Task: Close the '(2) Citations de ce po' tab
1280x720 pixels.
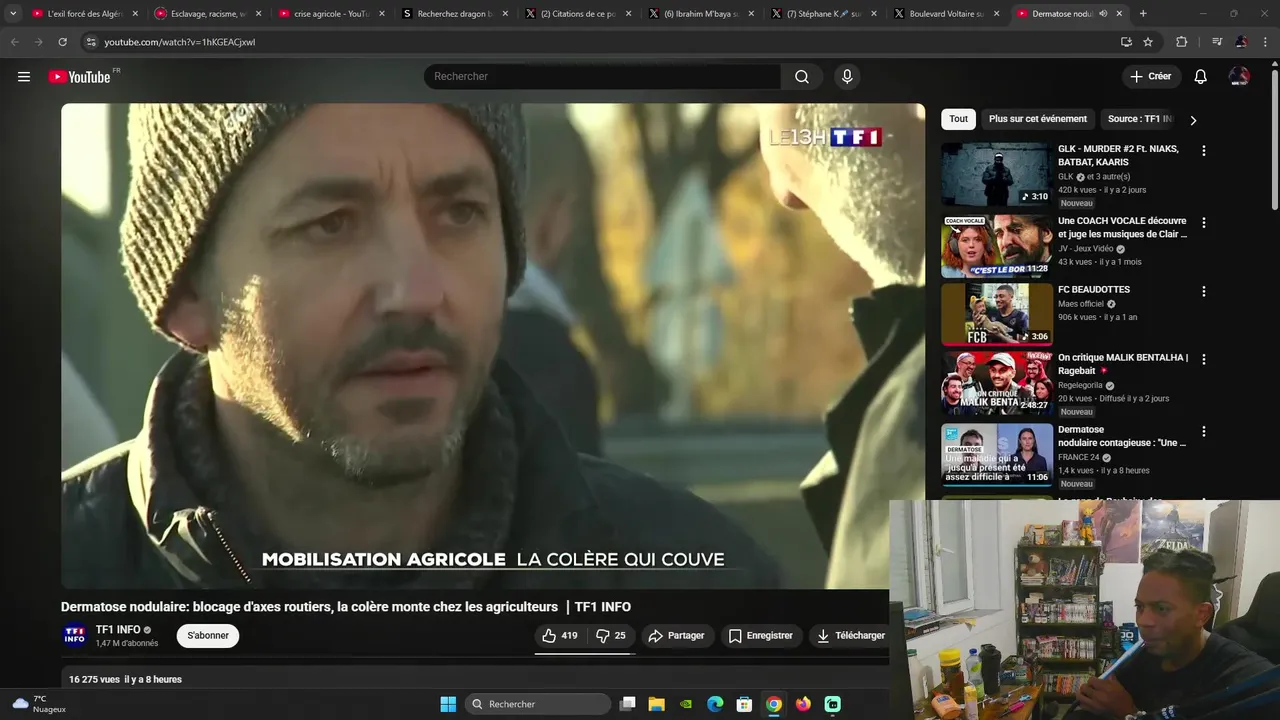Action: click(x=627, y=14)
